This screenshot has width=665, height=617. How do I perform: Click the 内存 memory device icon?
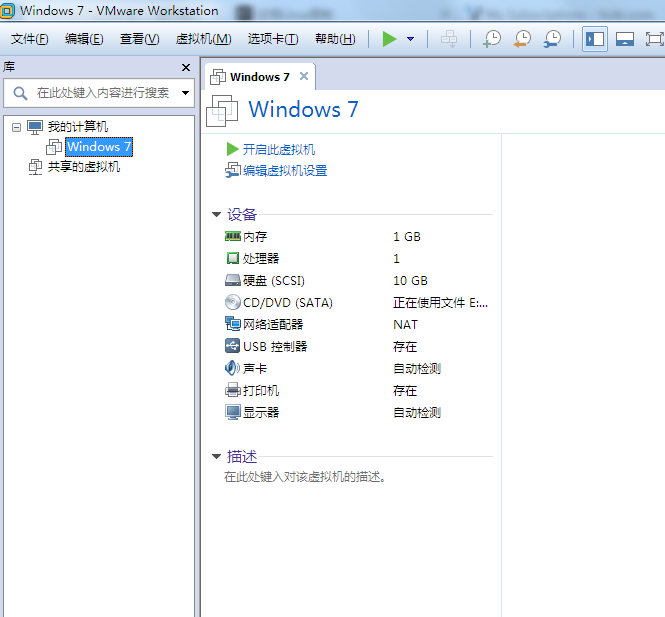[x=233, y=236]
